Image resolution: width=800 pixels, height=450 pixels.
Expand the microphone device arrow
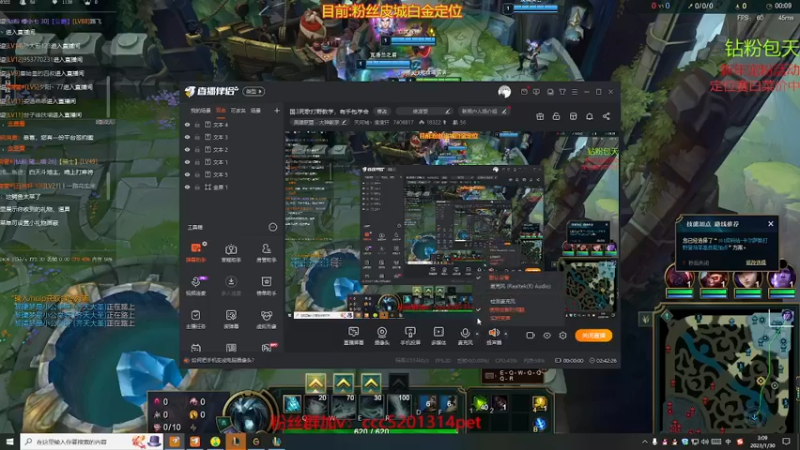pos(477,334)
